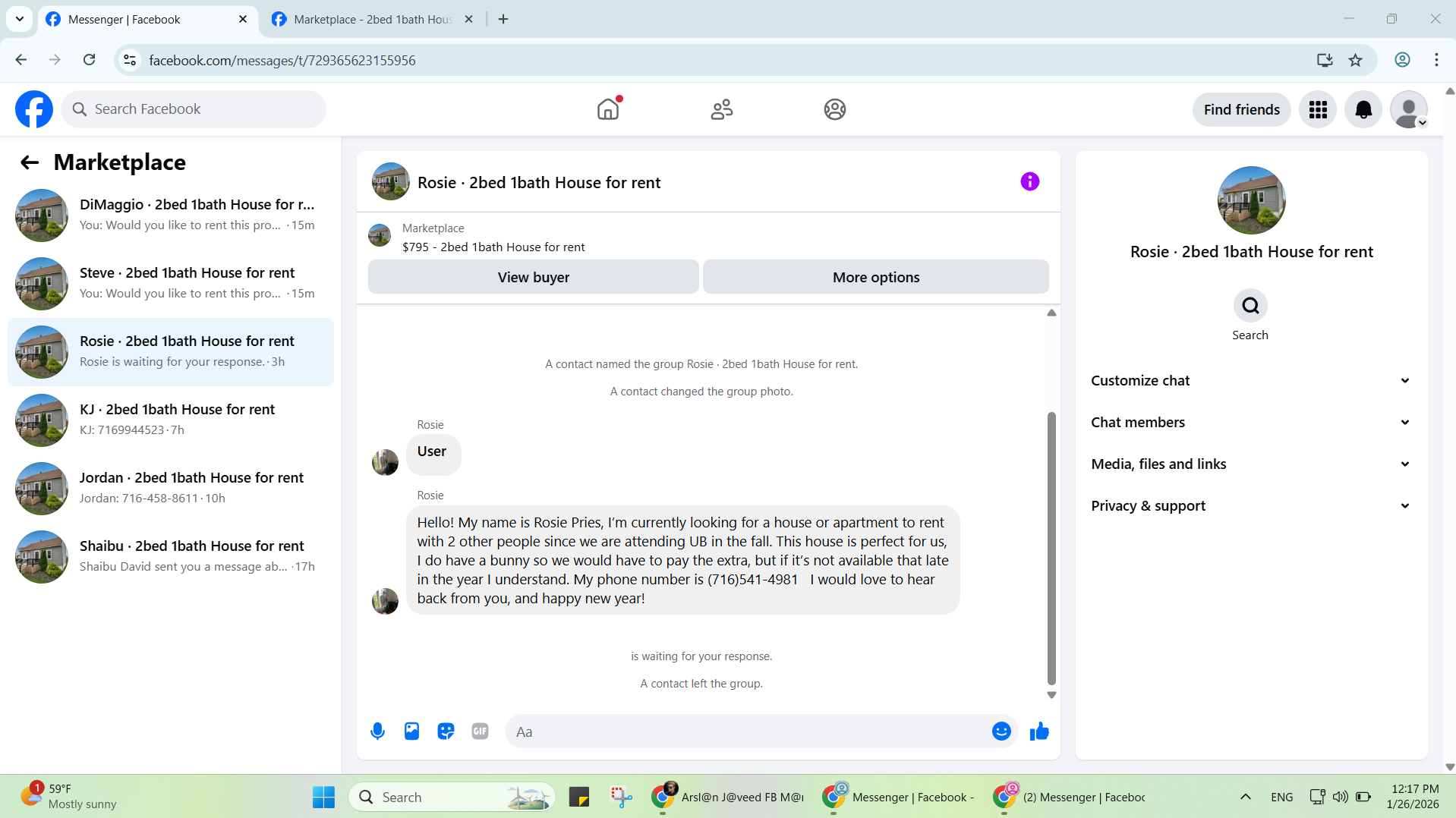The image size is (1456, 818).
Task: Open the emoji picker in message box
Action: (1001, 731)
